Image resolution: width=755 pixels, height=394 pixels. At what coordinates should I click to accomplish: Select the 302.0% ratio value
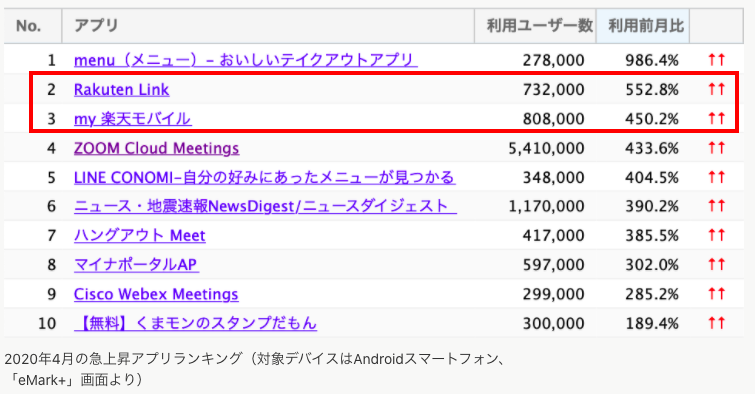pos(652,264)
